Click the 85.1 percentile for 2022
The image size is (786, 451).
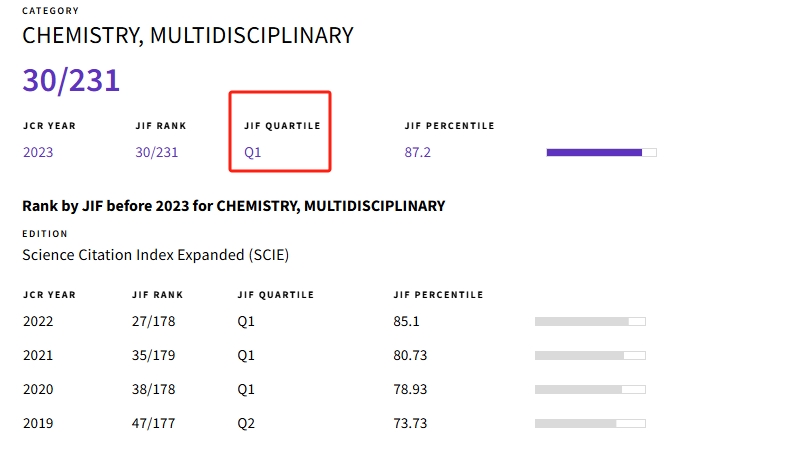406,322
